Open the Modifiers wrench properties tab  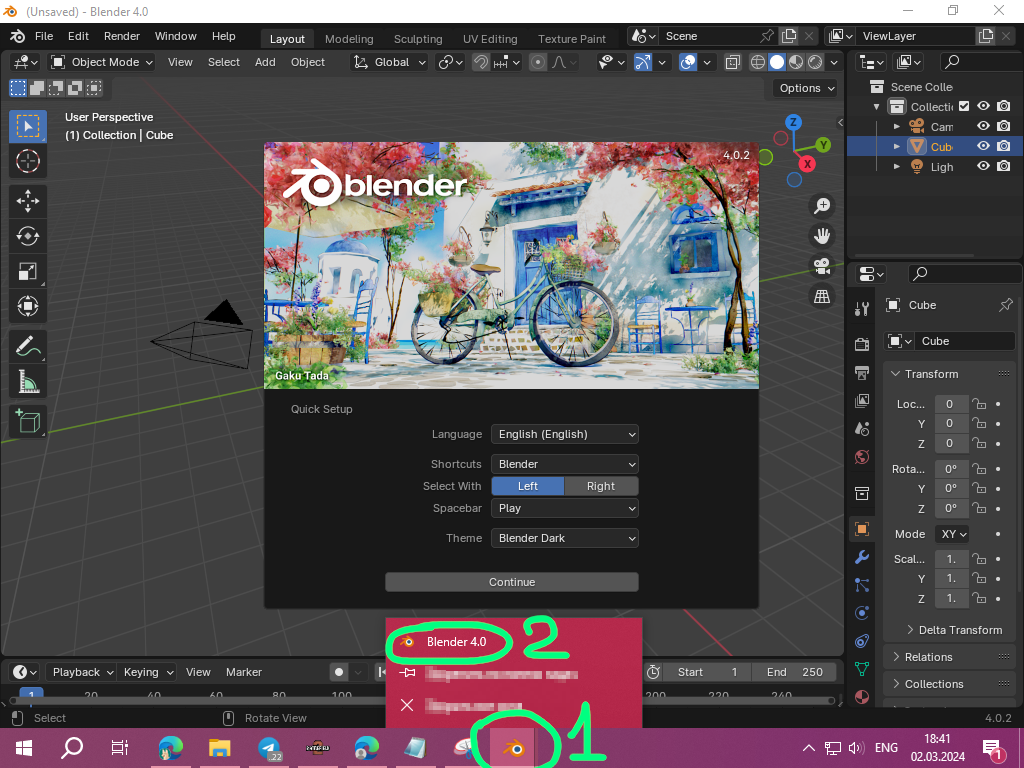tap(862, 557)
